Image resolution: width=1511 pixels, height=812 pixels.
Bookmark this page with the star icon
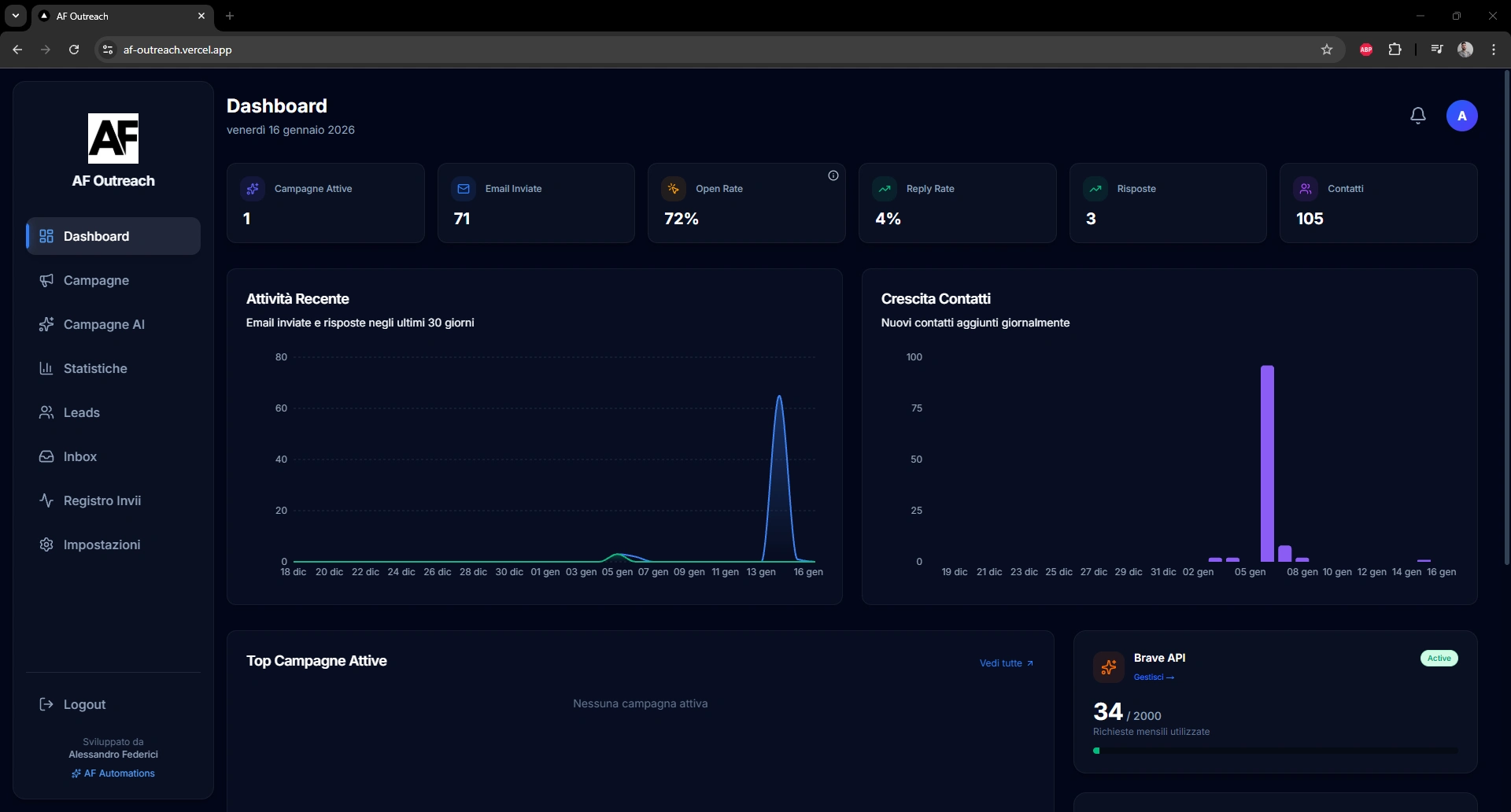pos(1327,50)
